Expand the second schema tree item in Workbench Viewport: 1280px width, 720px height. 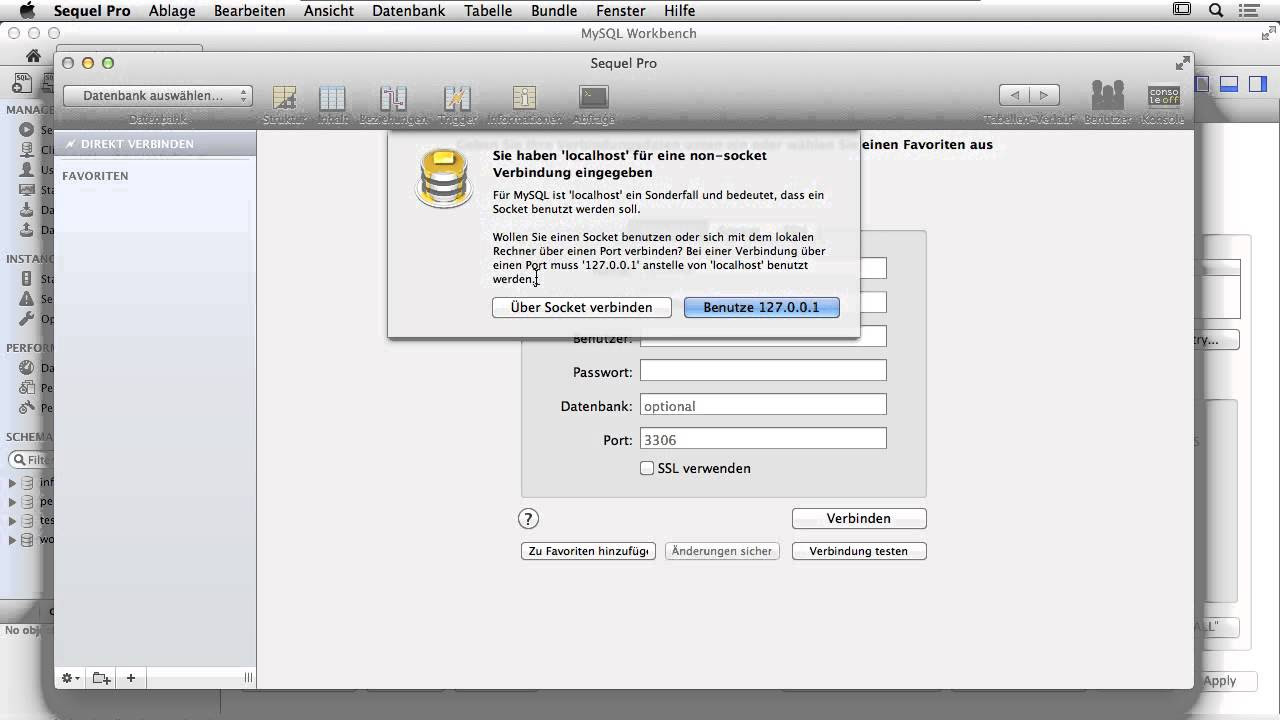pos(12,502)
